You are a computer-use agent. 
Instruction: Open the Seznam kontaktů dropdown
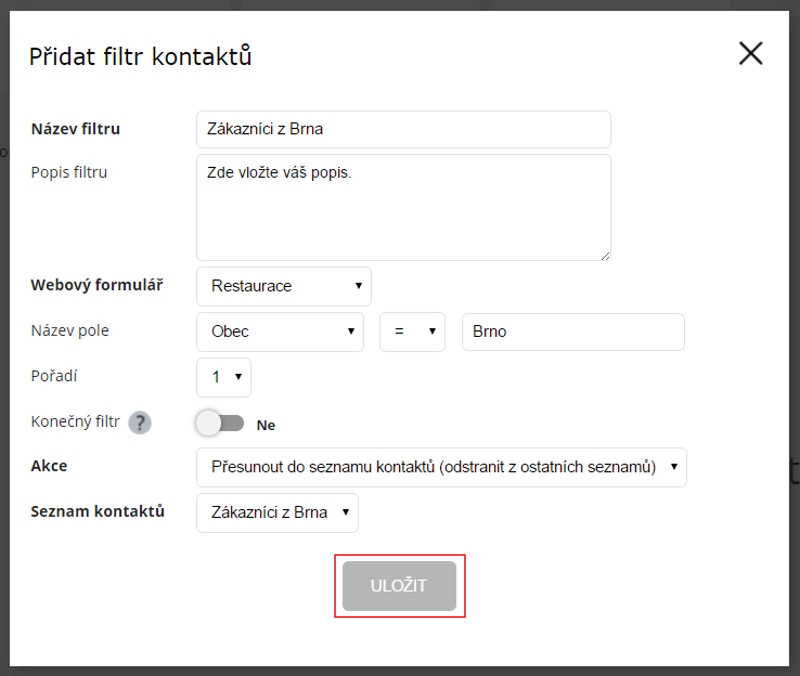tap(277, 512)
